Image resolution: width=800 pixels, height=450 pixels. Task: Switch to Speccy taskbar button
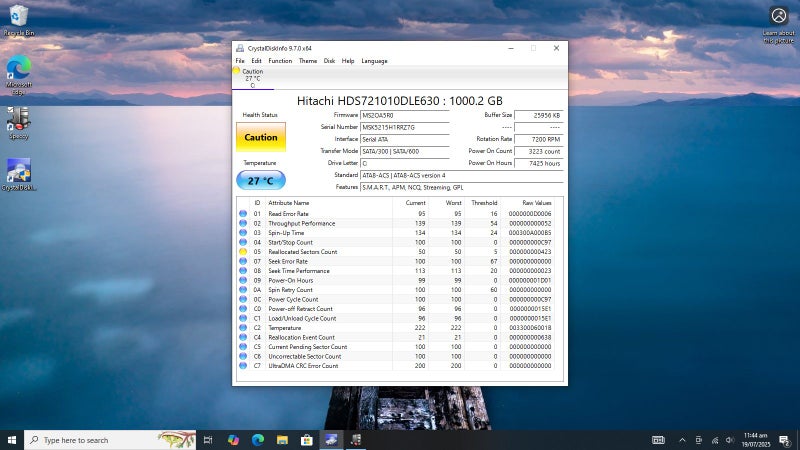pos(356,440)
